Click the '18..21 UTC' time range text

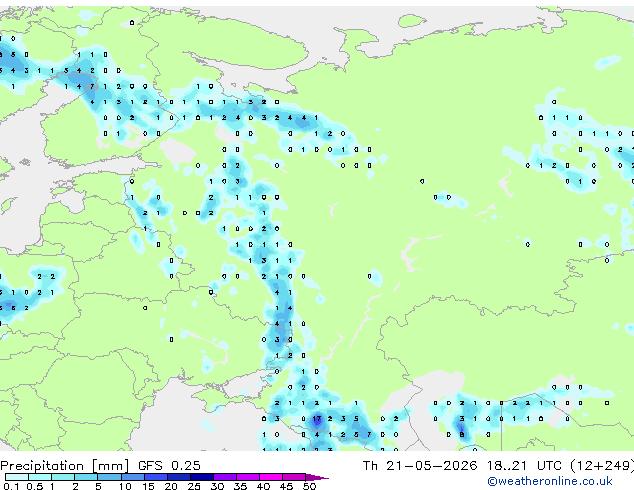pyautogui.click(x=524, y=466)
